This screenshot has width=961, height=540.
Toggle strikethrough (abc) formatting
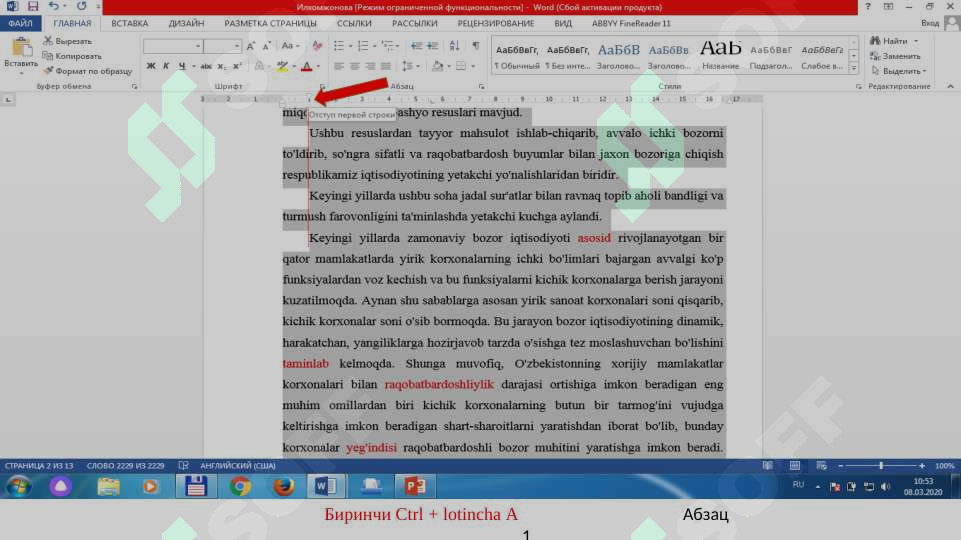206,66
